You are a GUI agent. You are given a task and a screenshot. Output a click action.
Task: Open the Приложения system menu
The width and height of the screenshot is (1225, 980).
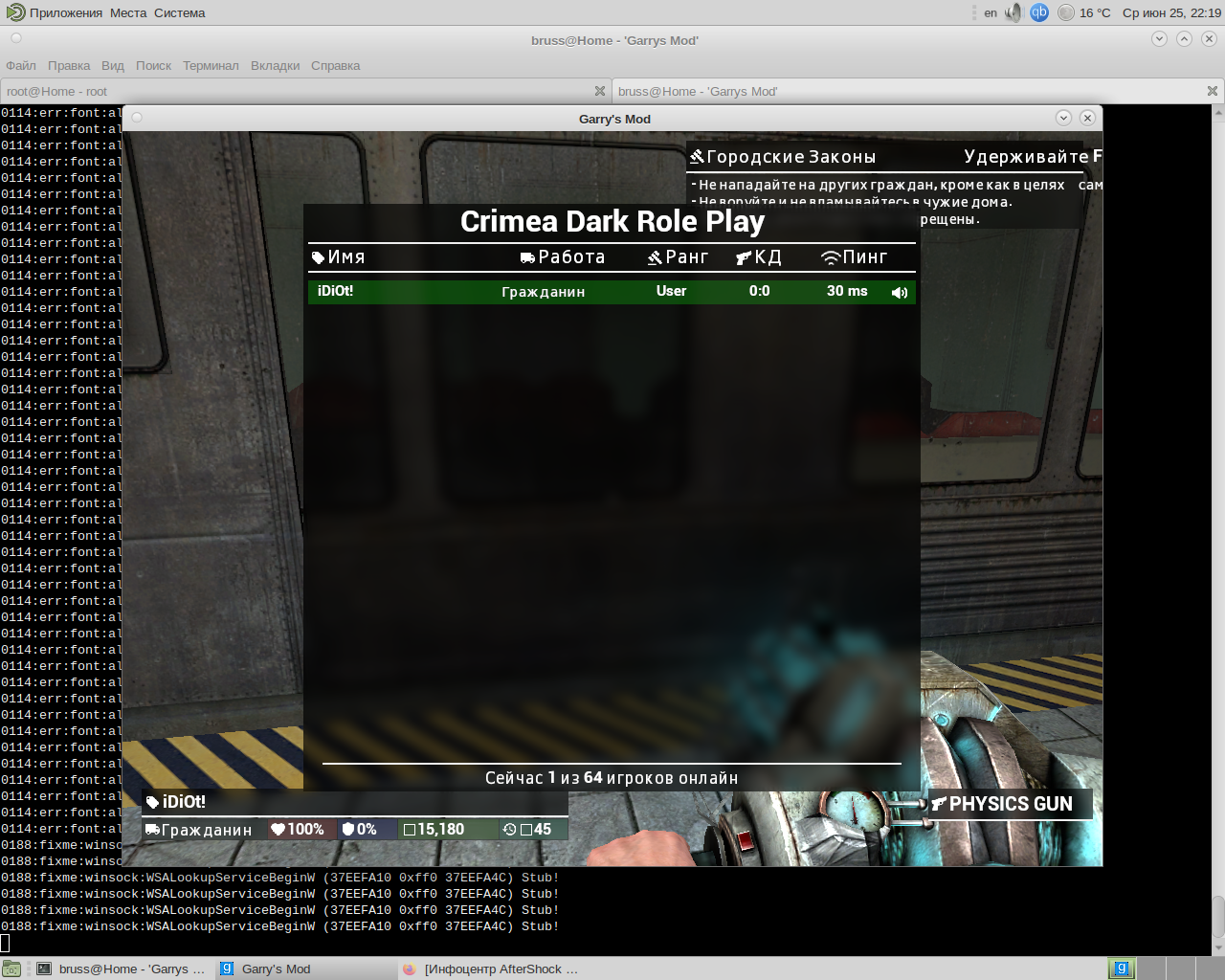click(x=56, y=12)
